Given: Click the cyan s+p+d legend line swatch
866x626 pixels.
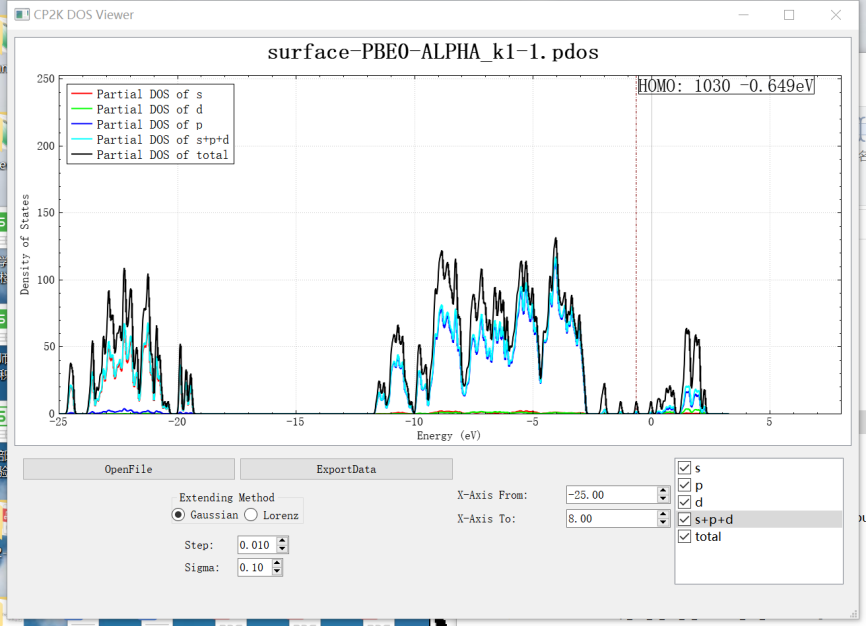Looking at the screenshot, I should (82, 139).
